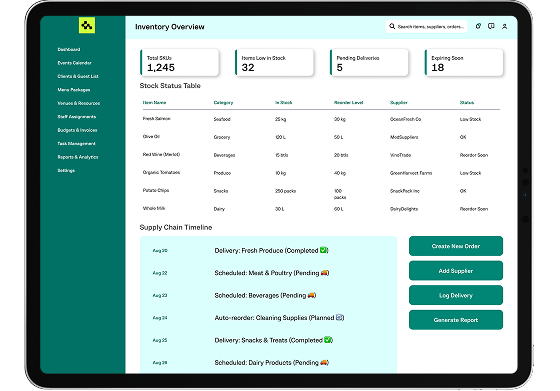
Task: Click the Add Supplier button
Action: pos(456,271)
